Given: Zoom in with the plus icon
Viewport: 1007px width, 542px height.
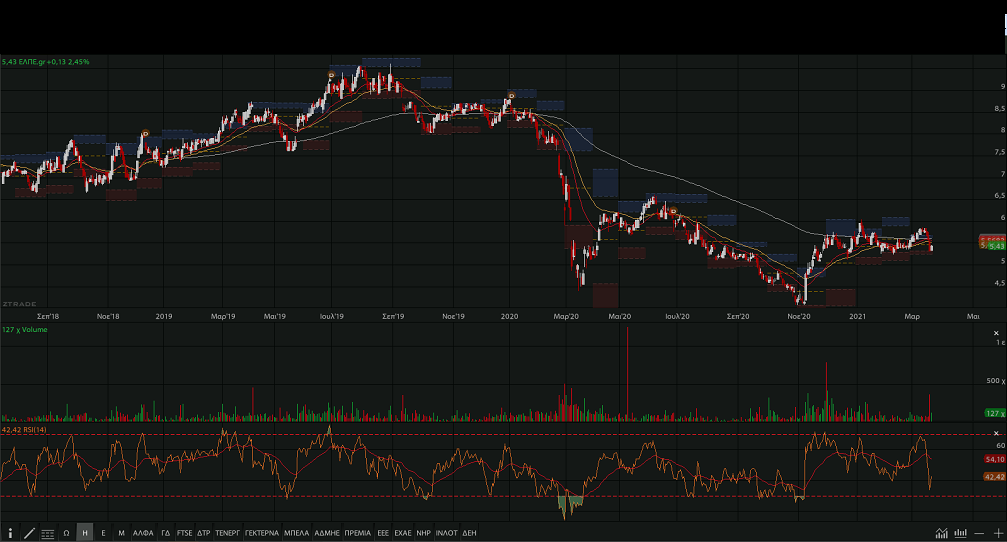Looking at the screenshot, I should point(997,533).
